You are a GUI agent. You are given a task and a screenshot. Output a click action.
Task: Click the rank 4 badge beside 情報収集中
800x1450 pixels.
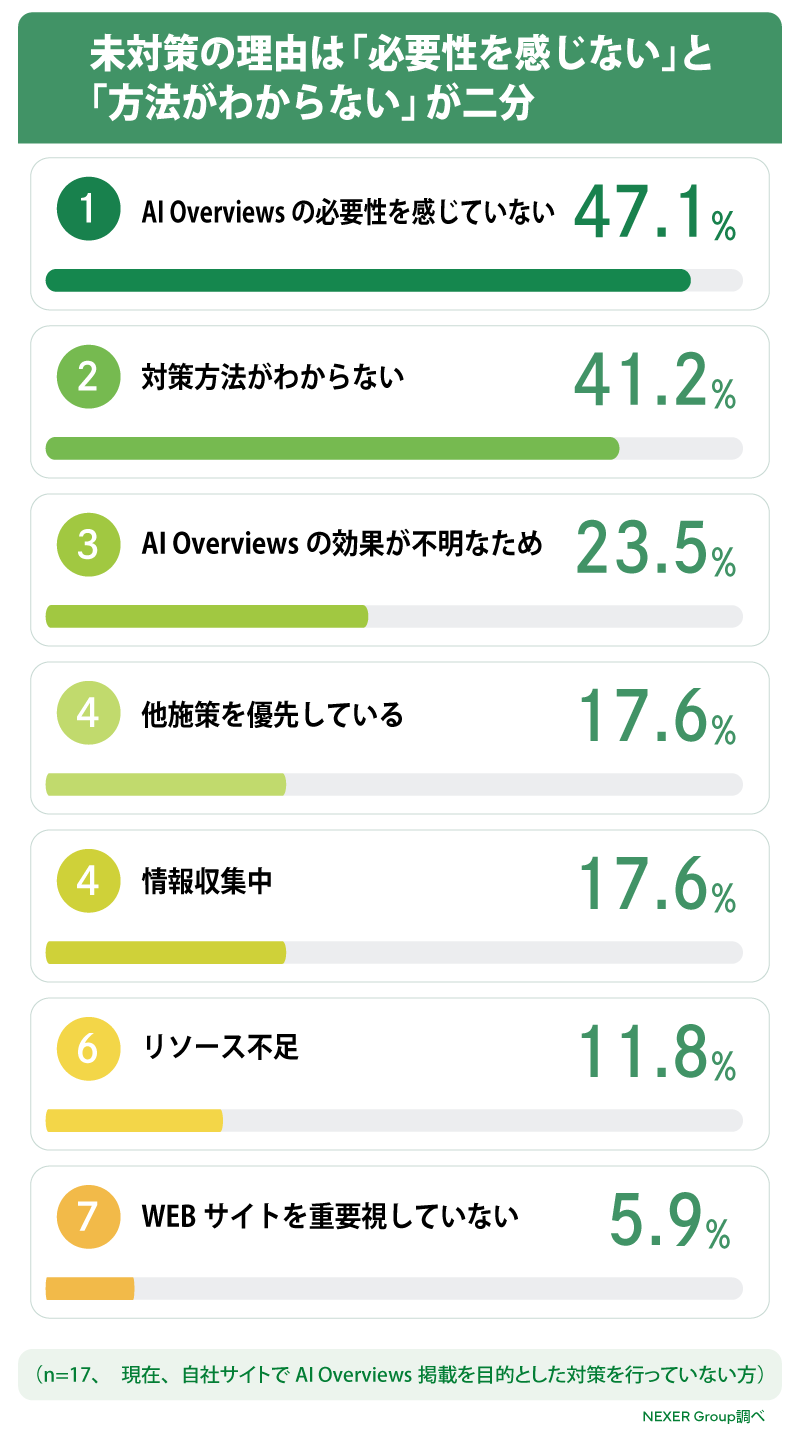88,882
